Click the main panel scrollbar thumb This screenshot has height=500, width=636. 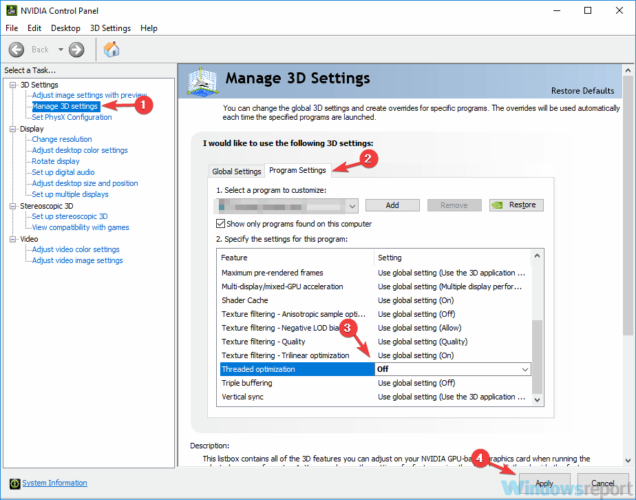[628, 205]
